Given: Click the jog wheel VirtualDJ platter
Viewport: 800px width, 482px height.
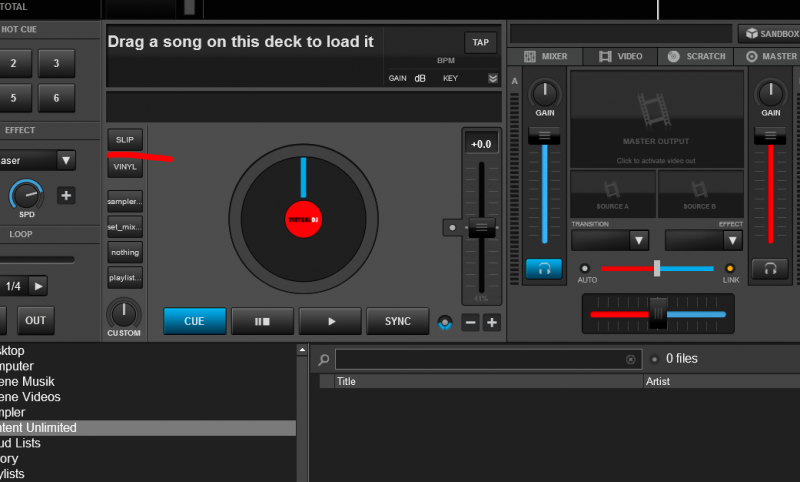Looking at the screenshot, I should click(x=304, y=219).
